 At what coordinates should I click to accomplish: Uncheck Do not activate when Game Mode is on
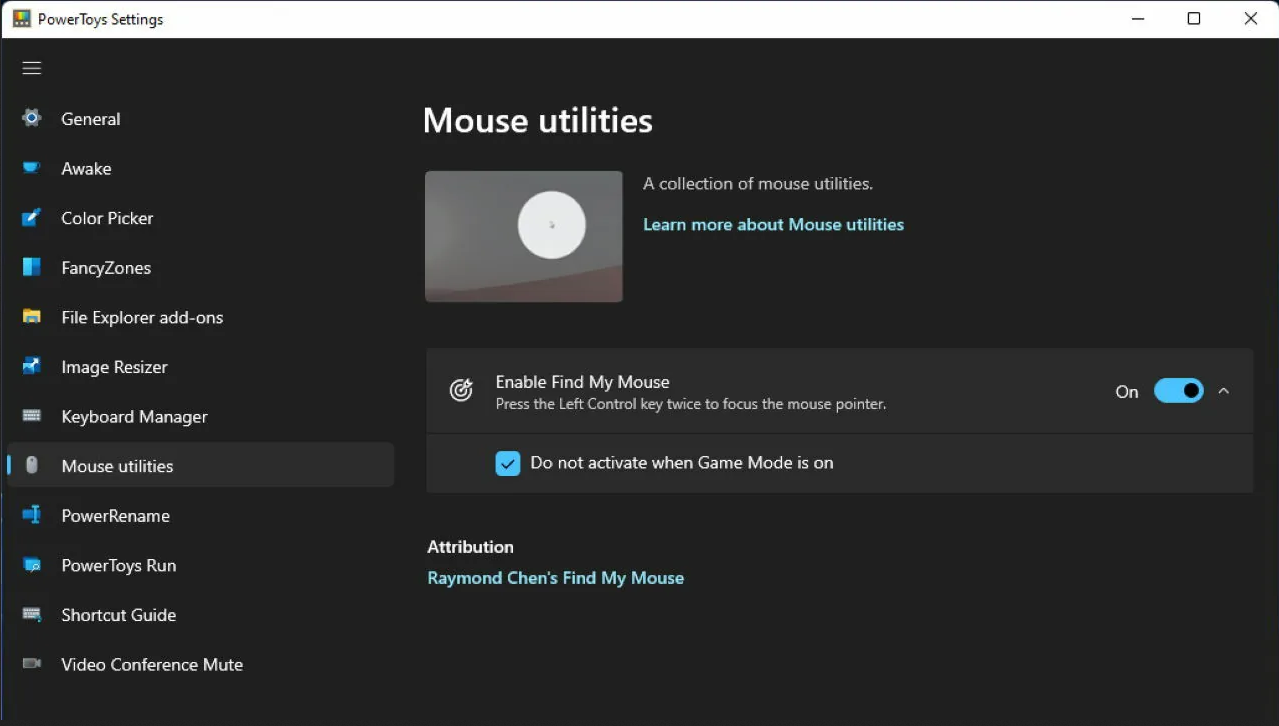point(508,463)
